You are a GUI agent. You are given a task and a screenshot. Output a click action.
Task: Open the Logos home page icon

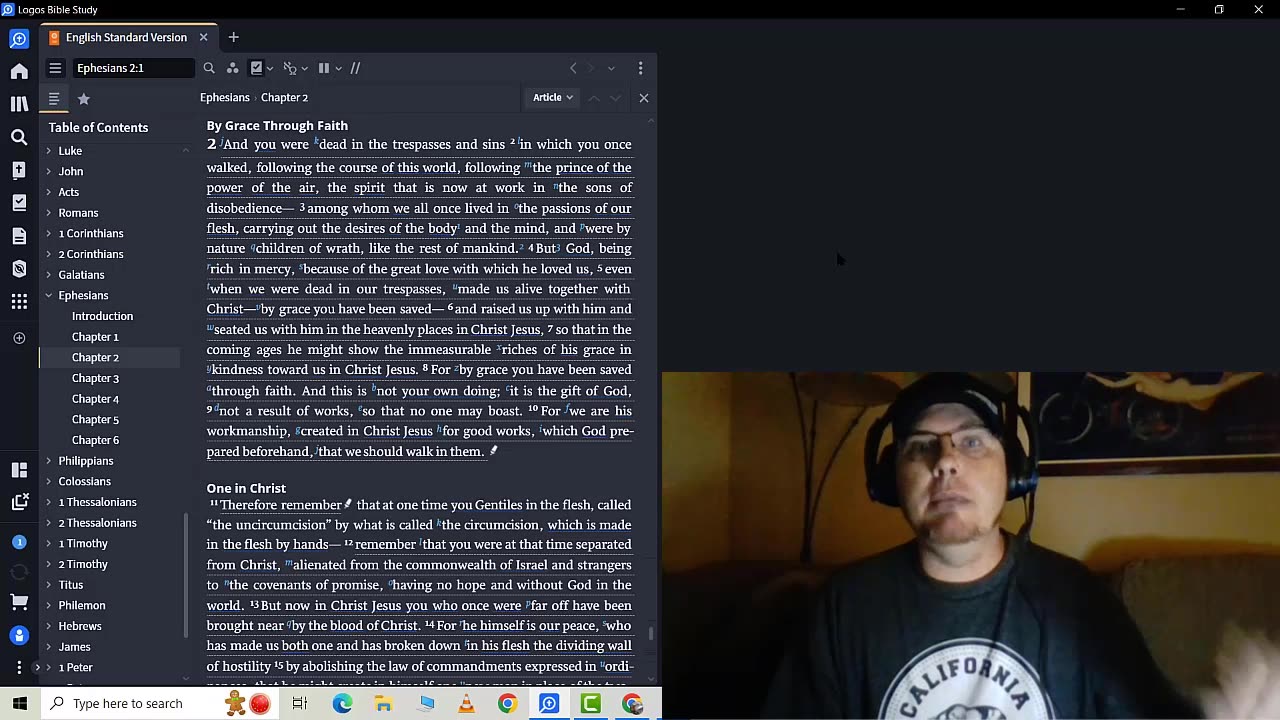tap(19, 71)
